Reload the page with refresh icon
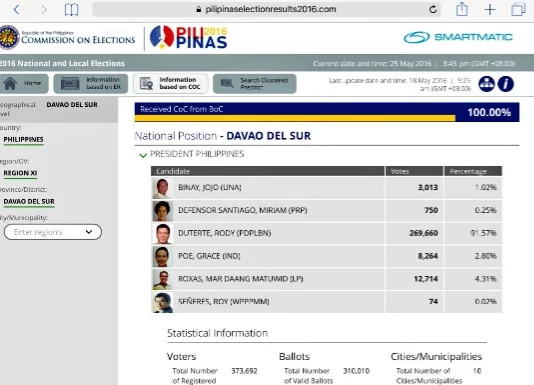This screenshot has width=534, height=385. click(x=433, y=10)
